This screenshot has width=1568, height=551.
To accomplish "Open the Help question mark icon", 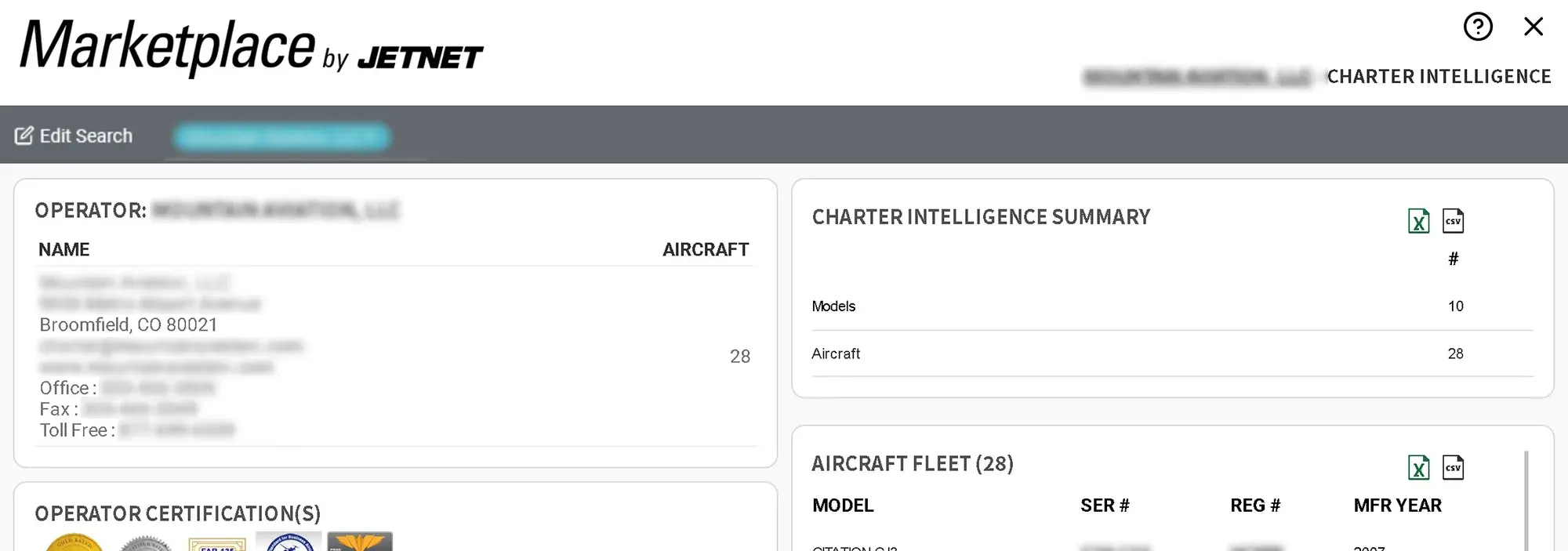I will point(1477,27).
